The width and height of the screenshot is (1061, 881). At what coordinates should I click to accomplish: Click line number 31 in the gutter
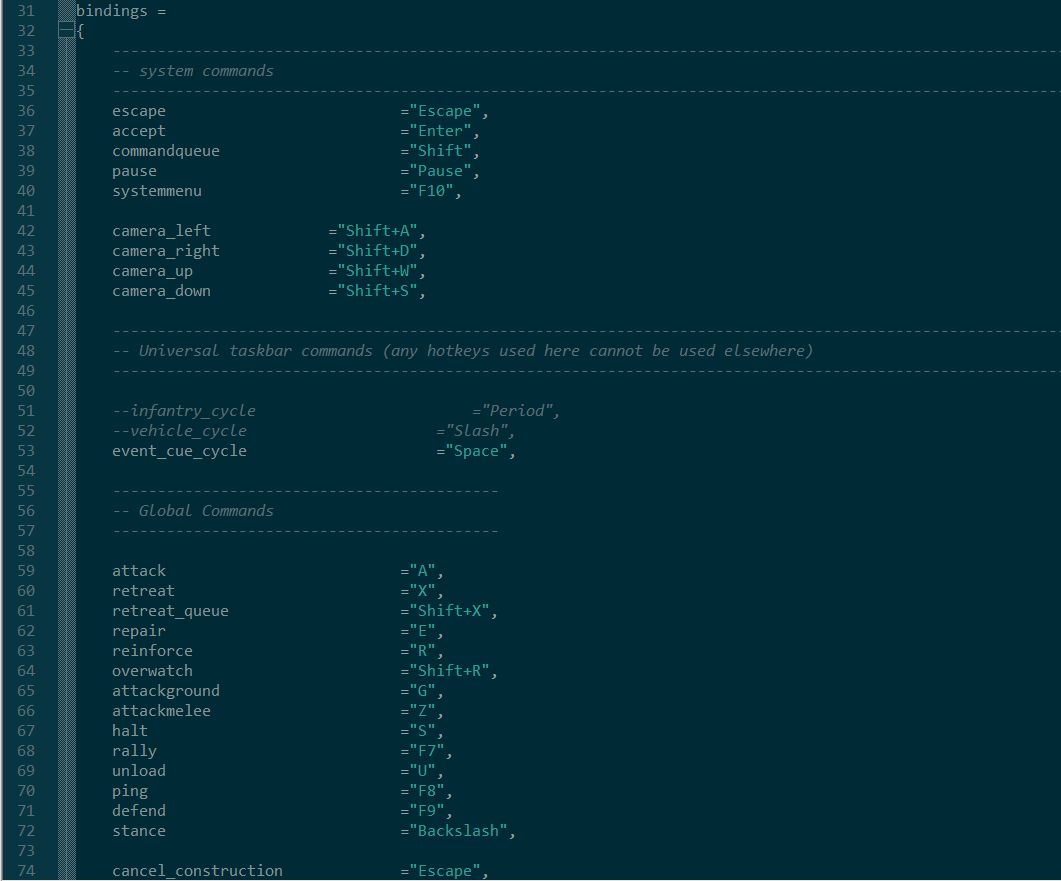[x=26, y=11]
